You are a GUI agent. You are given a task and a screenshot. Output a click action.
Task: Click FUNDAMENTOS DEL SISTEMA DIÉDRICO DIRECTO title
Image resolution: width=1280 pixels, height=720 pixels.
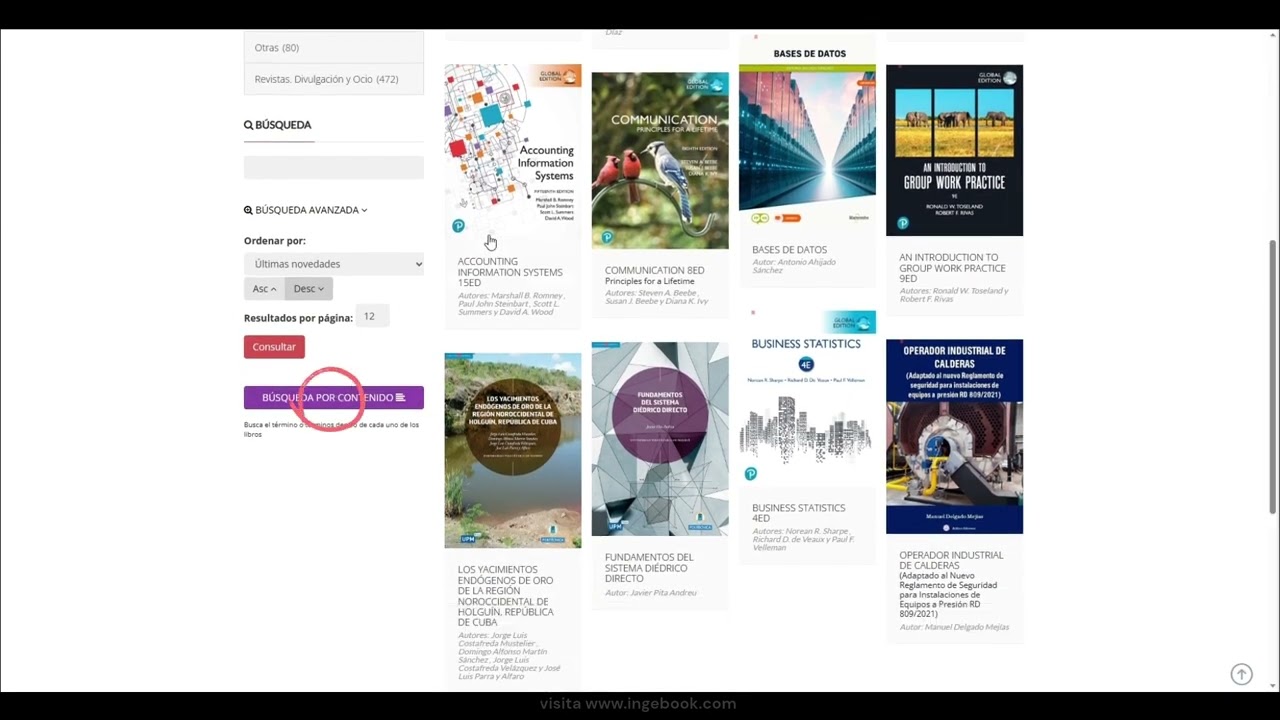click(649, 568)
